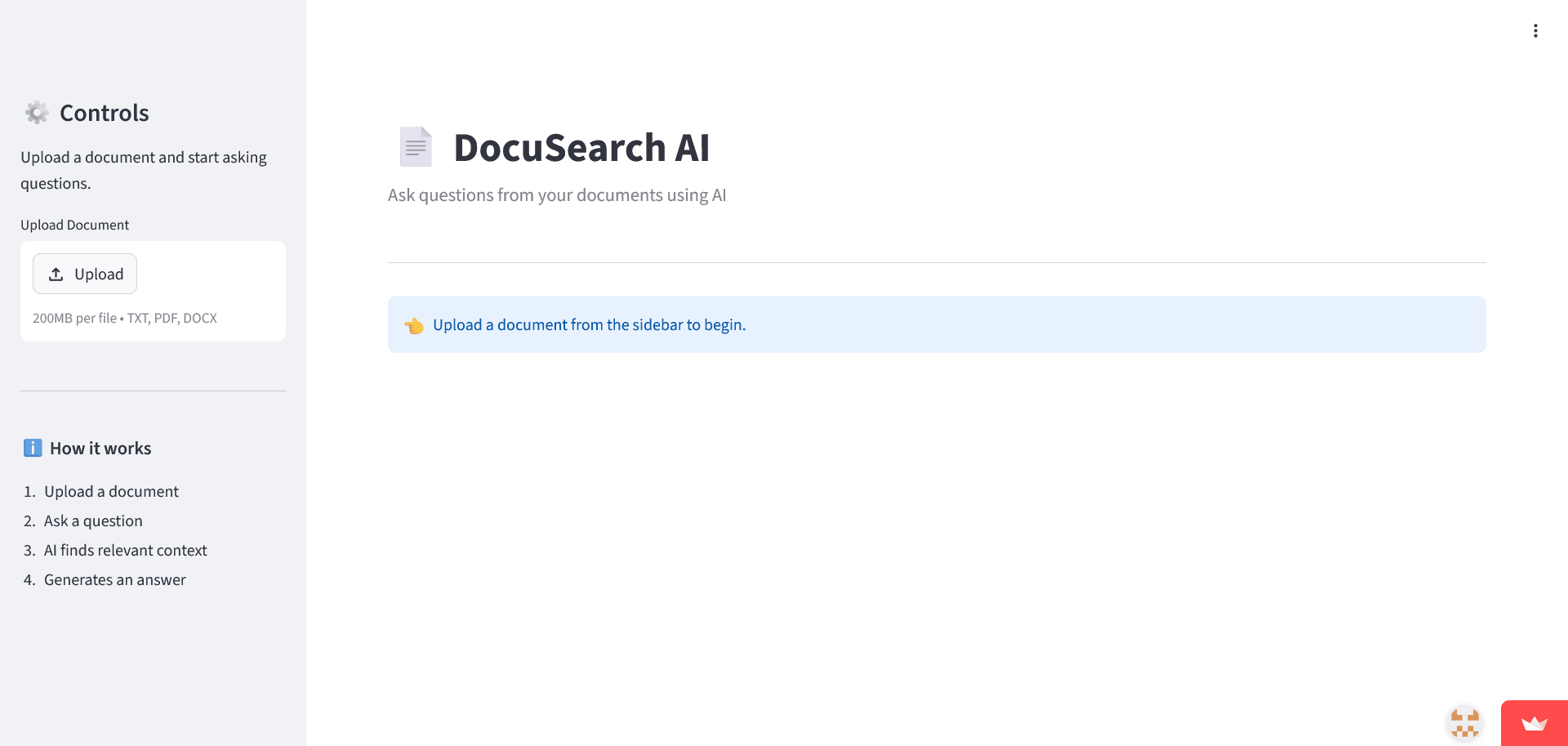Click the Controls heading

click(x=105, y=113)
